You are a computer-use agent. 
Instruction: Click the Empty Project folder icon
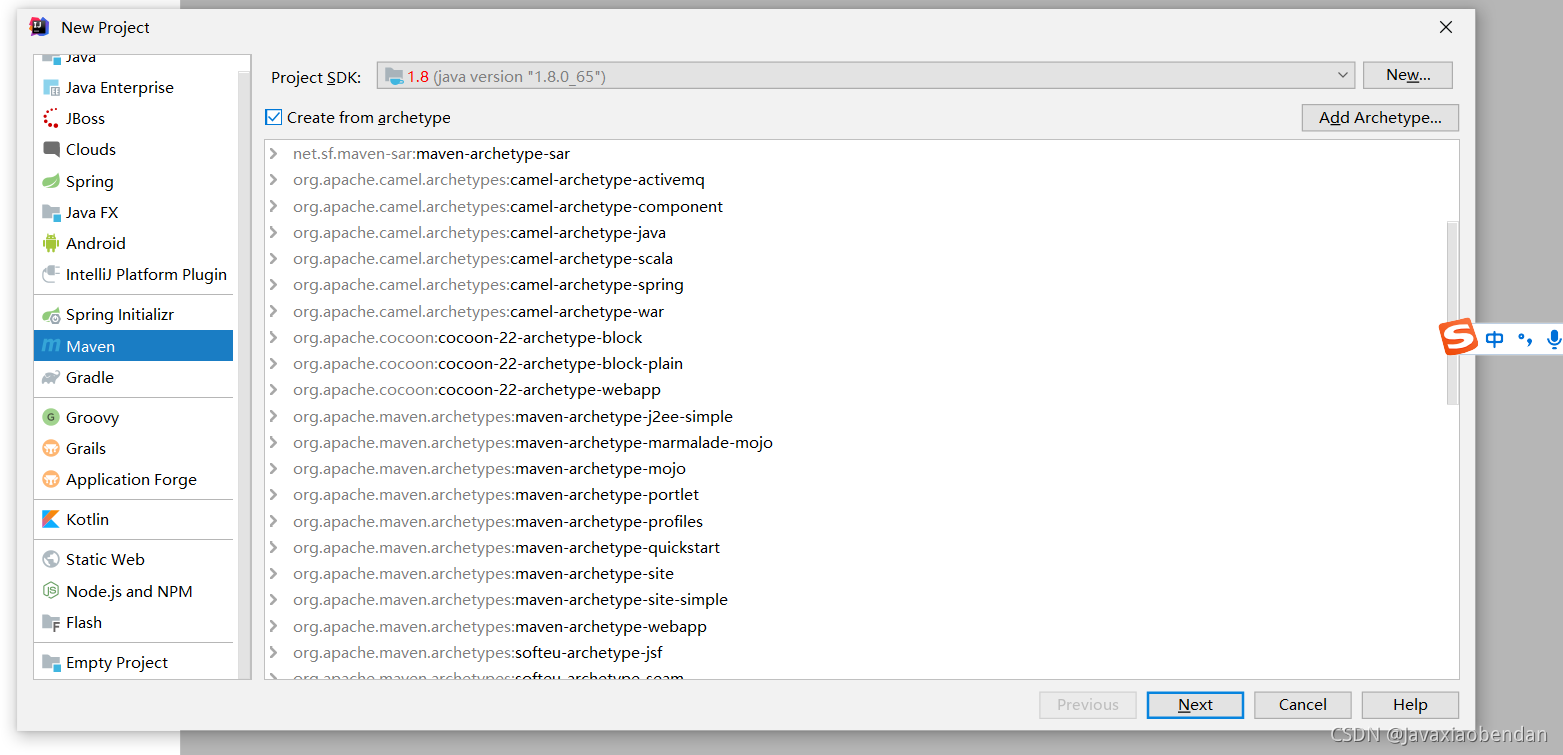pyautogui.click(x=51, y=663)
